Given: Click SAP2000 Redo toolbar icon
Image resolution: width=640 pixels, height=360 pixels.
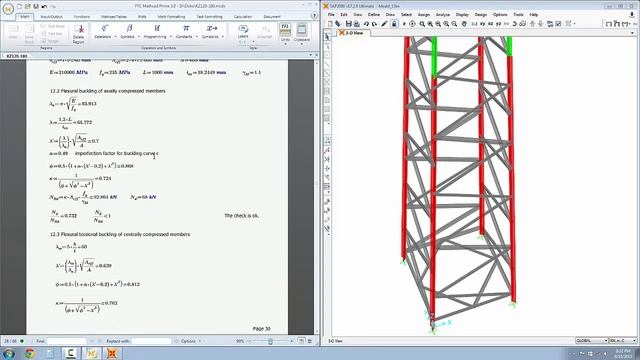Looking at the screenshot, I should 374,24.
